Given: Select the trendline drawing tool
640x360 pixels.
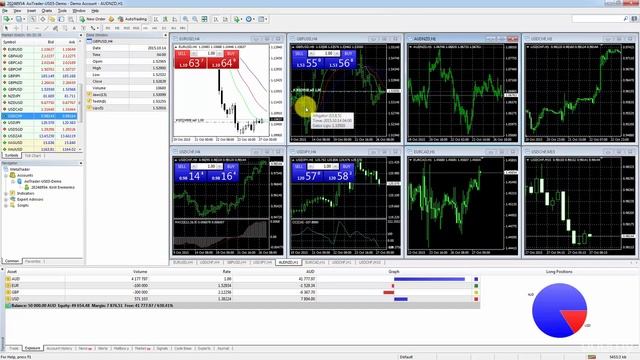Looking at the screenshot, I should tap(46, 28).
